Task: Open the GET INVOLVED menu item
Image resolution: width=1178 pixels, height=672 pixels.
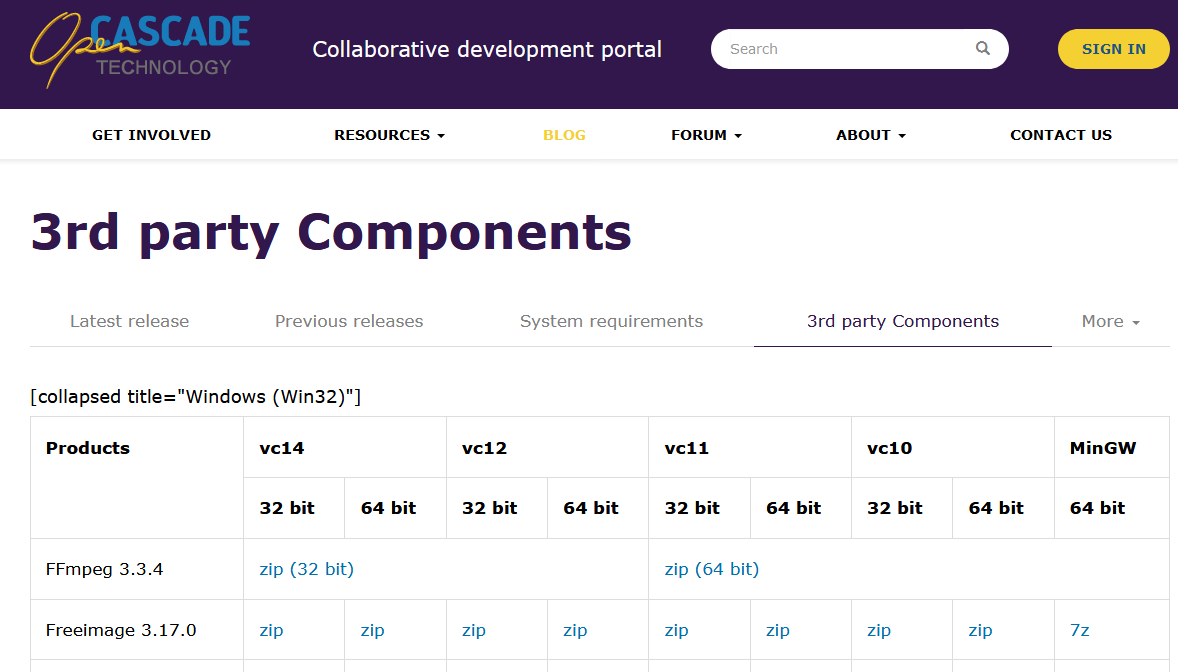Action: point(151,135)
